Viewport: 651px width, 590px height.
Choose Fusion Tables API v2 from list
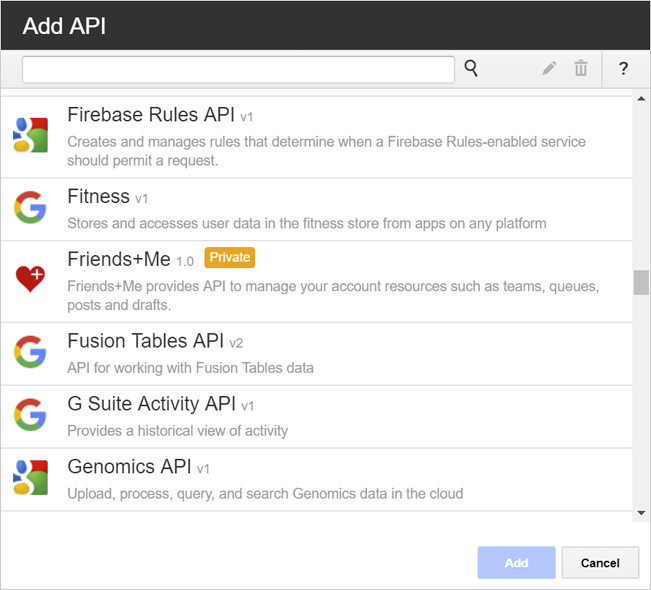pyautogui.click(x=317, y=354)
